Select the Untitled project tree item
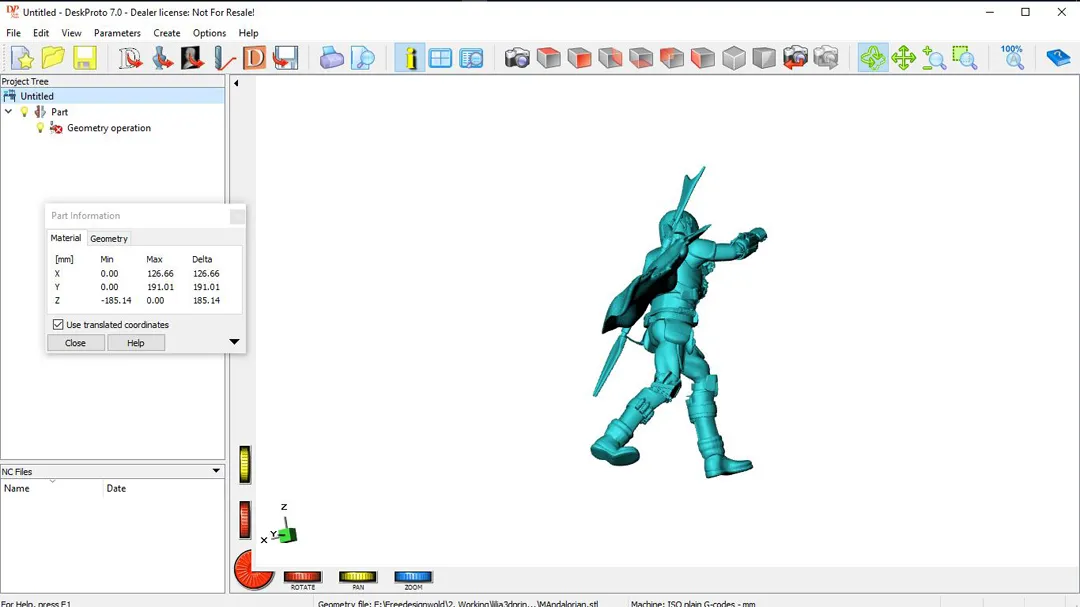Screen dimensions: 1080x607 [37, 96]
